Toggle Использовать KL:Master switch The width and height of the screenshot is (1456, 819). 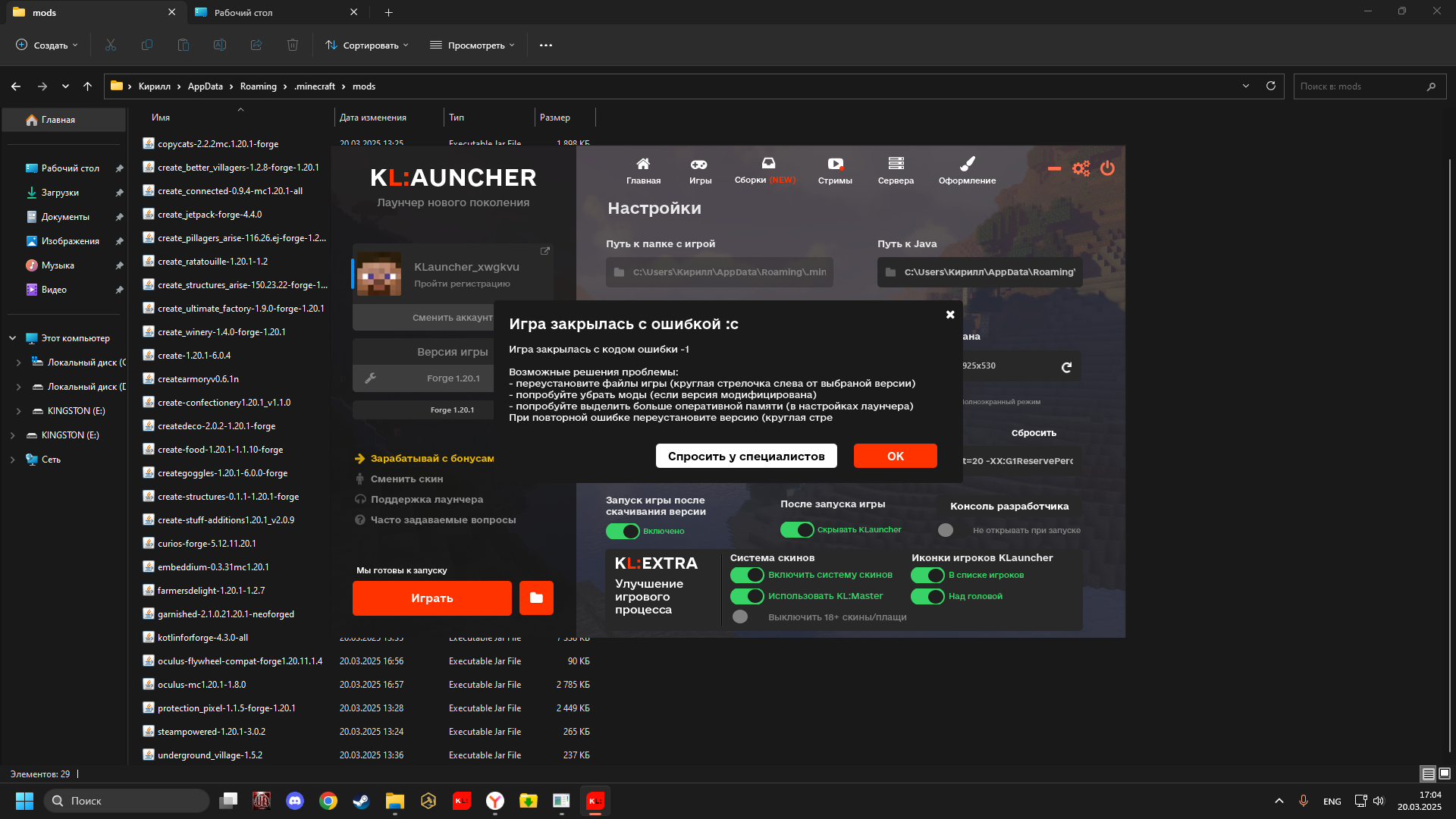(747, 596)
